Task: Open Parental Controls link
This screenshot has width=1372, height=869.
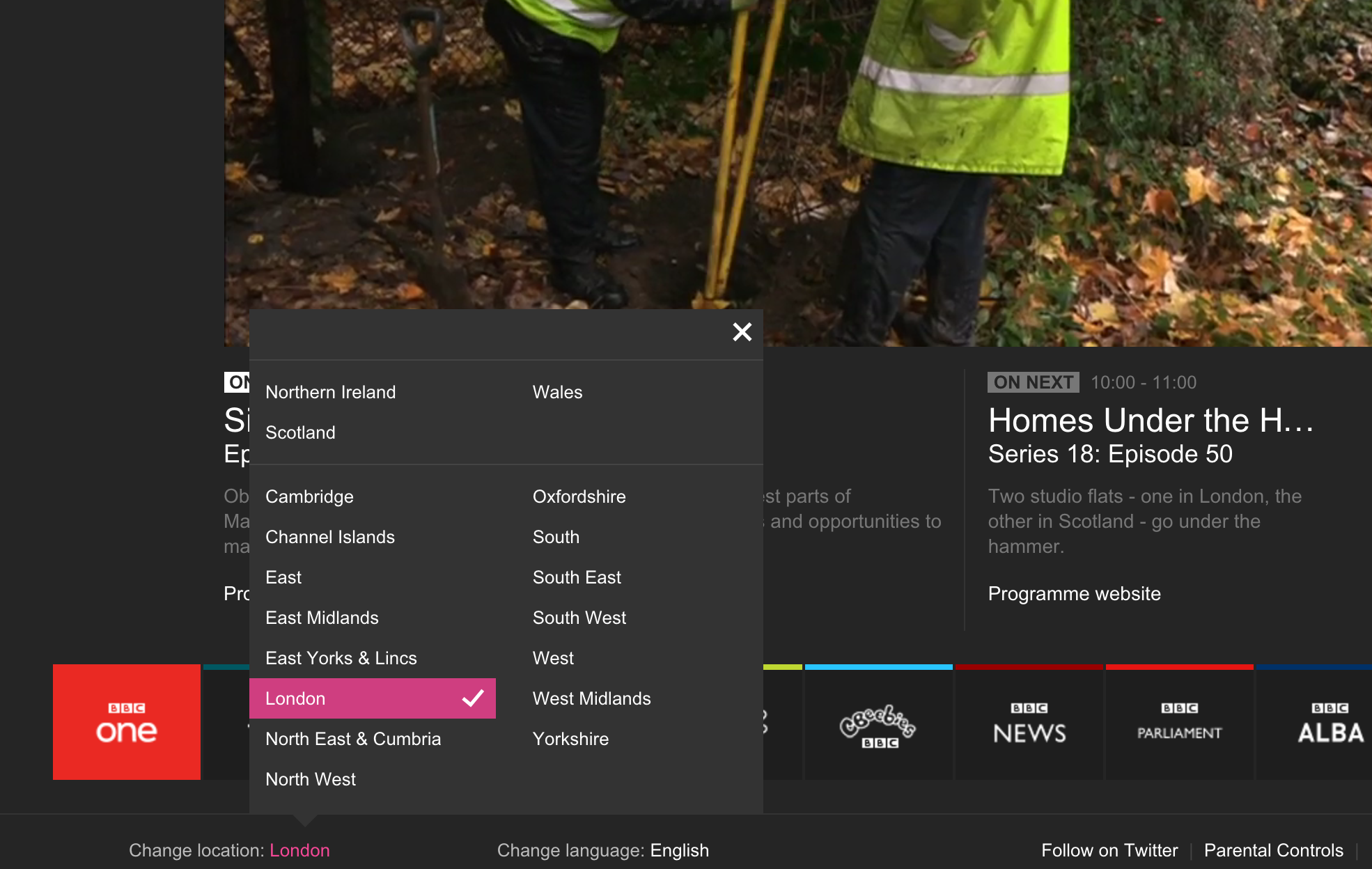Action: click(1273, 850)
